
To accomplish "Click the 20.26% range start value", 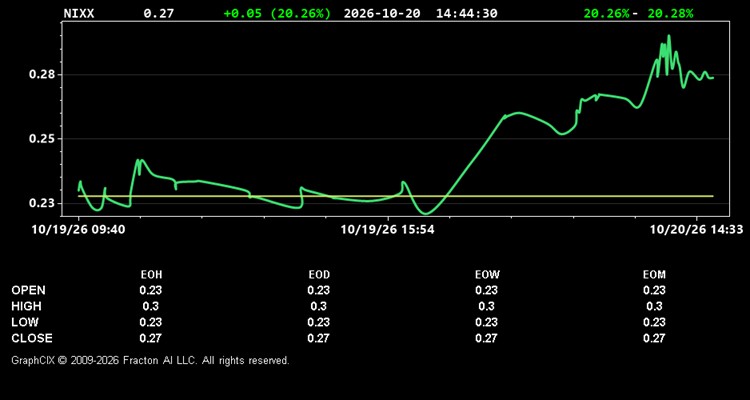I will coord(607,13).
